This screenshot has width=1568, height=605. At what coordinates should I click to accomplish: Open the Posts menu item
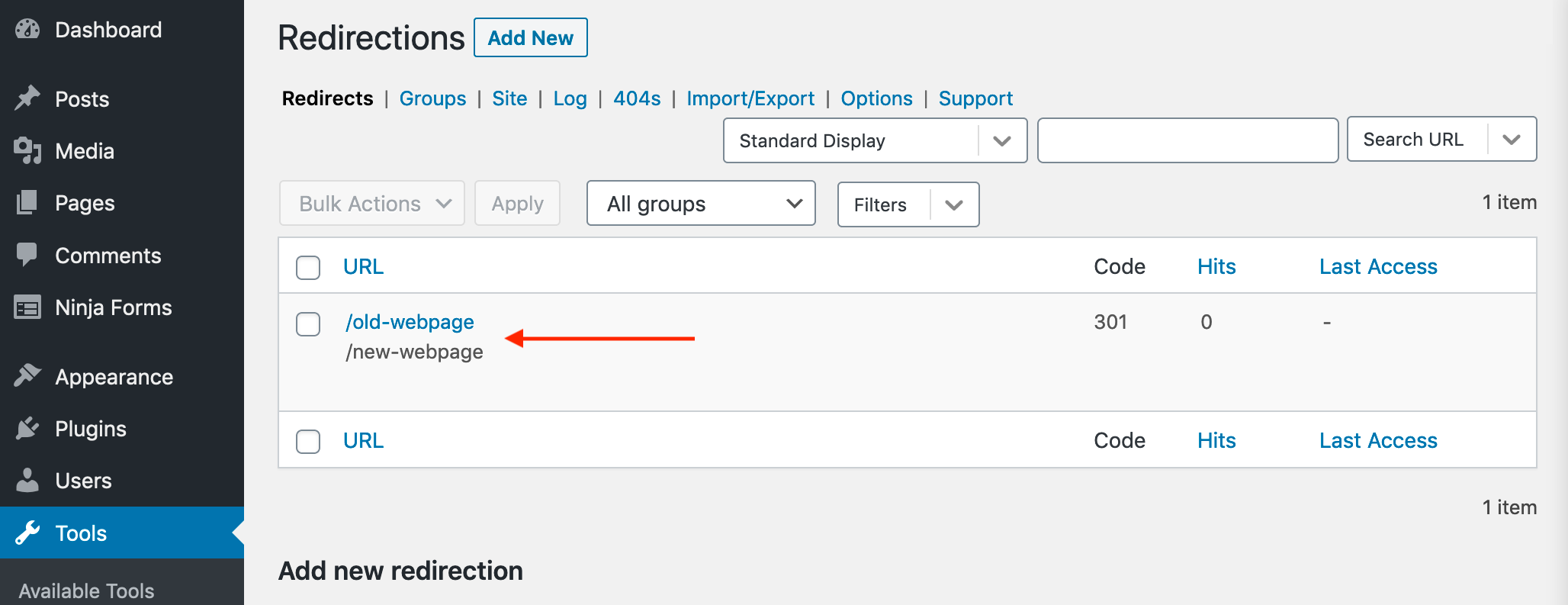pos(82,99)
